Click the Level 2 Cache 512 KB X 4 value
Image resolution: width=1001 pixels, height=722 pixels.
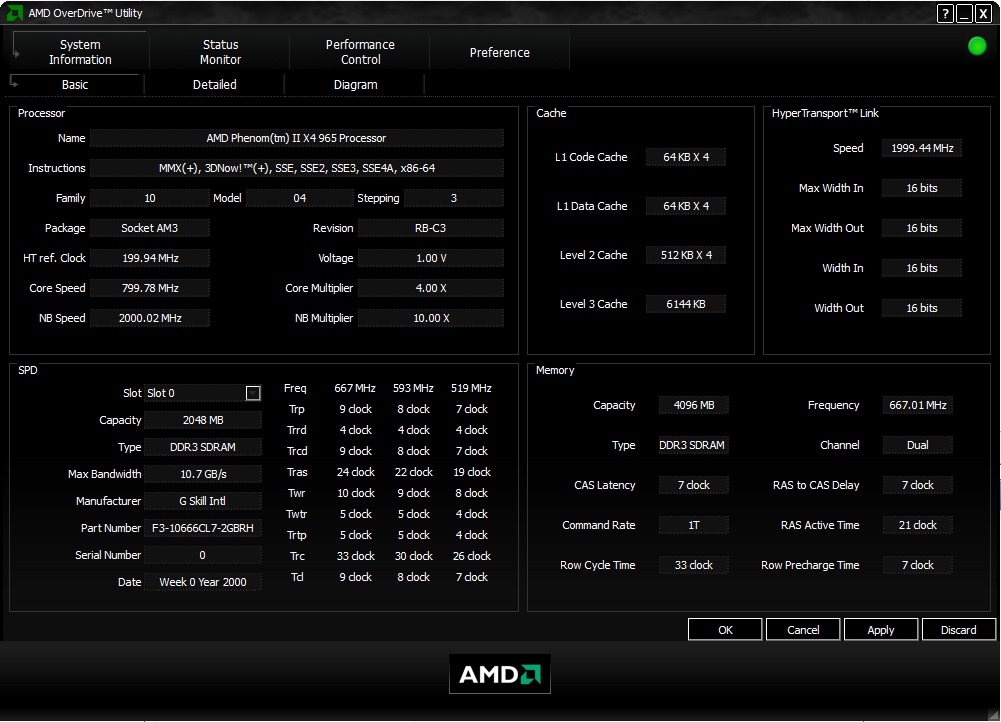click(686, 255)
